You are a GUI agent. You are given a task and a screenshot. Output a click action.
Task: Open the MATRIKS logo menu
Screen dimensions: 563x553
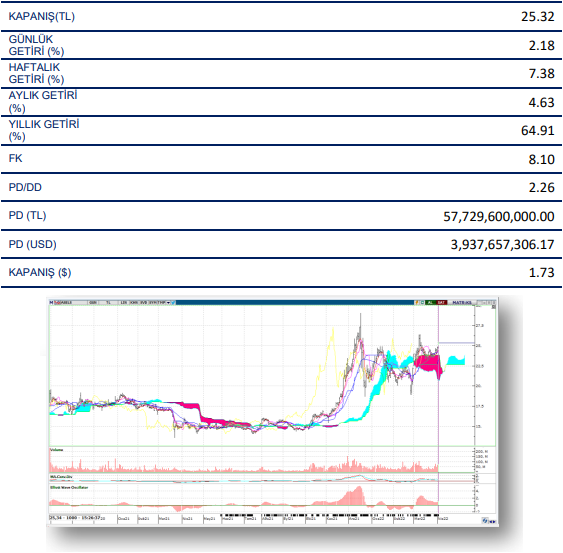click(x=462, y=302)
